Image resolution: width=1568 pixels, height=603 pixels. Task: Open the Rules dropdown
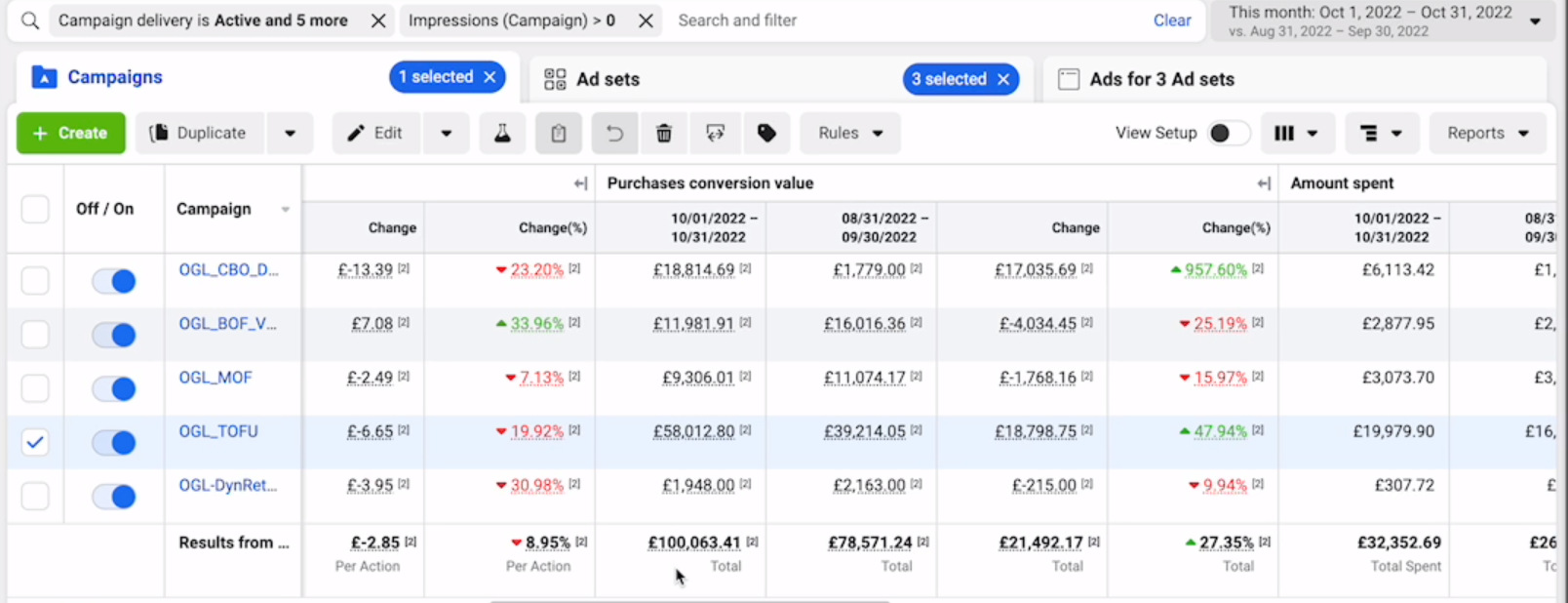[x=850, y=133]
